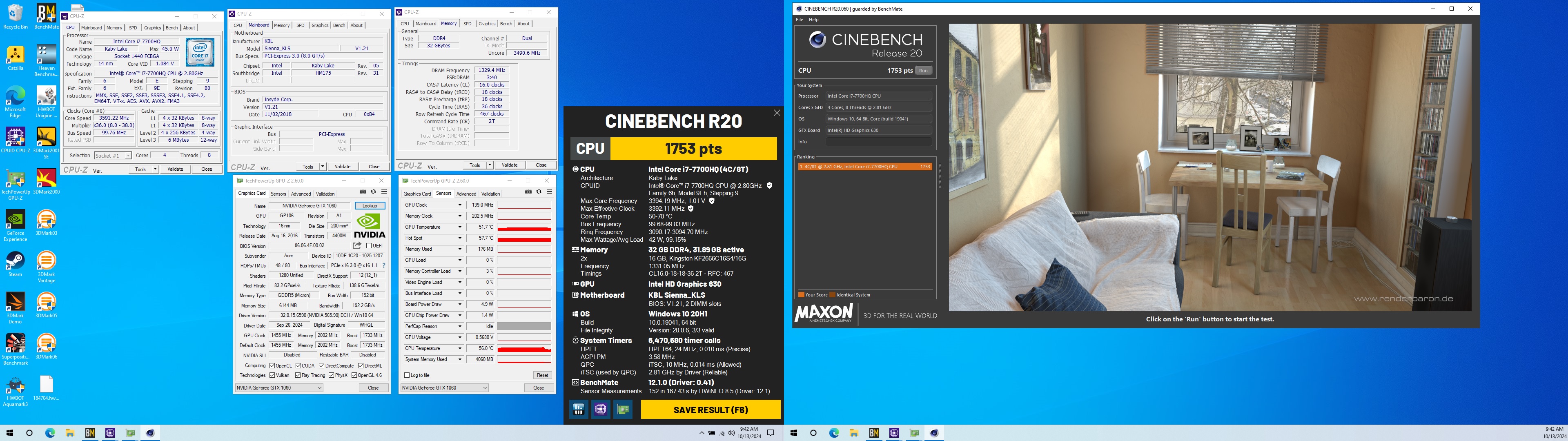Open the hamburger menu in GPU-Z Graphics Card window
This screenshot has width=1568, height=441.
[383, 192]
